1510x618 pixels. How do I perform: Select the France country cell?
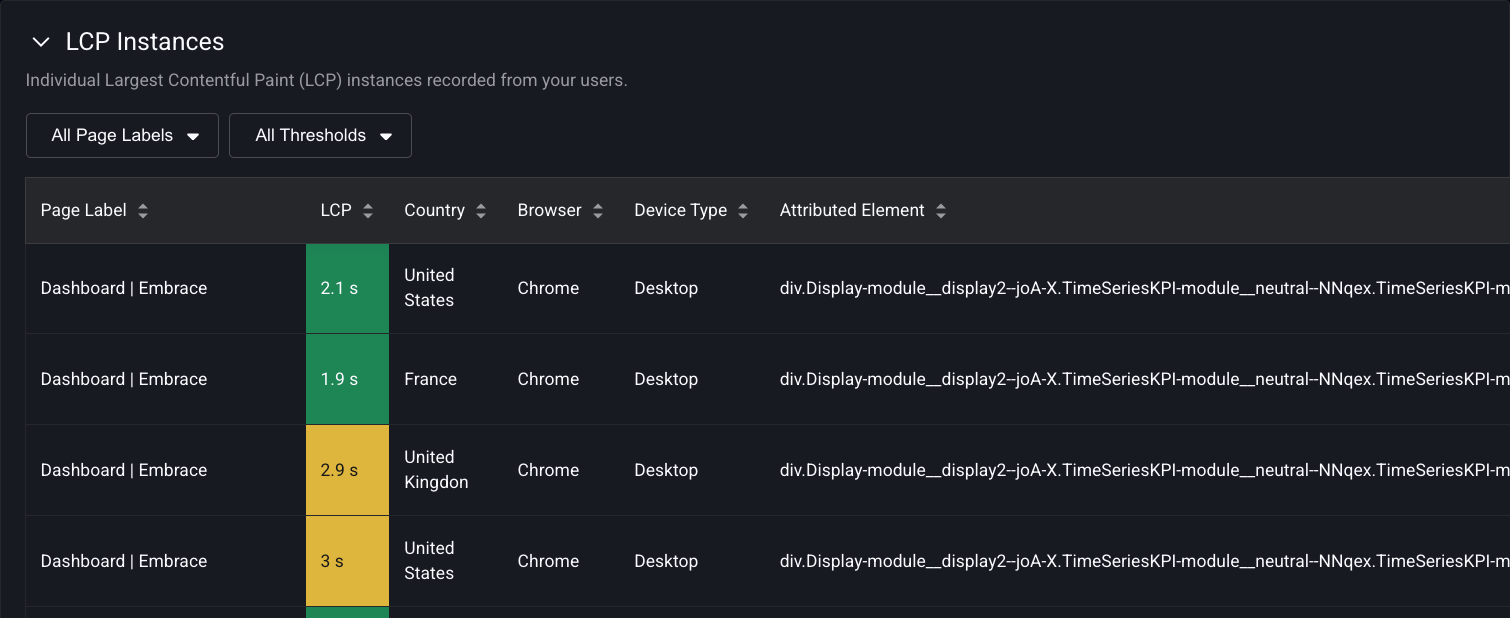pos(430,379)
